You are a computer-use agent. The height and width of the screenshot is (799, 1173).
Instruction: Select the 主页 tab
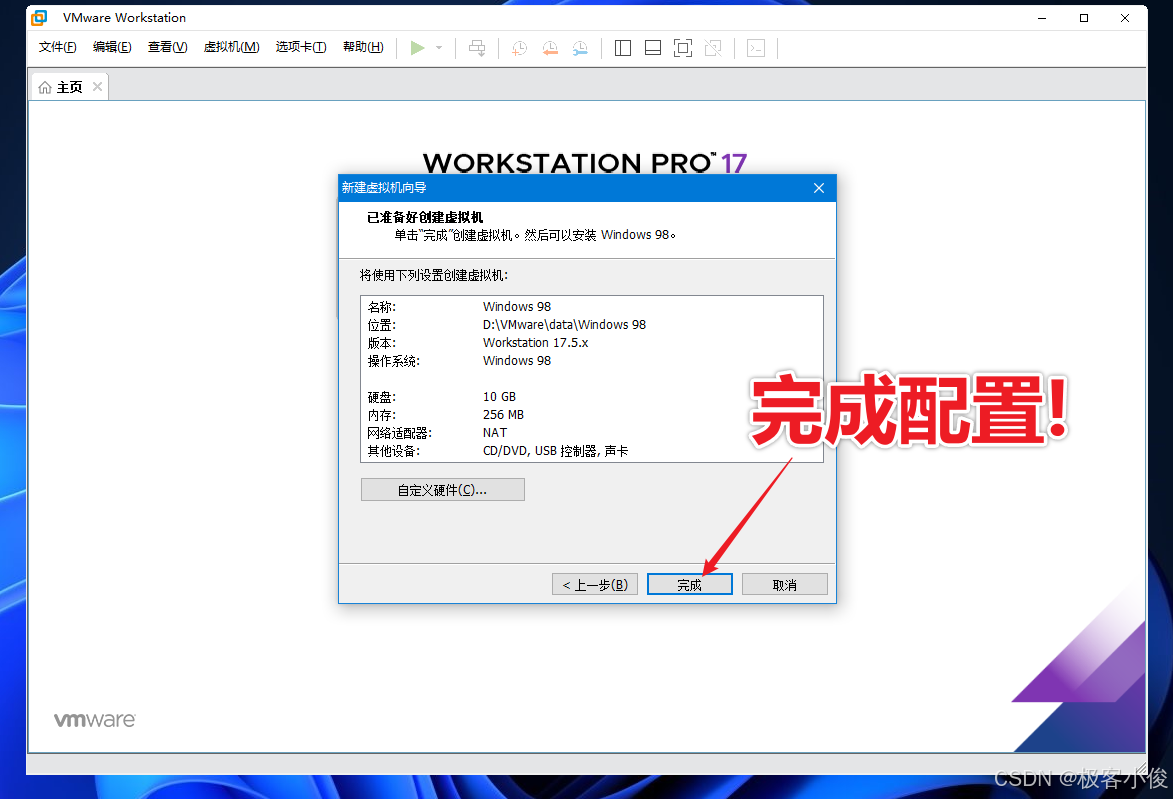coord(69,88)
